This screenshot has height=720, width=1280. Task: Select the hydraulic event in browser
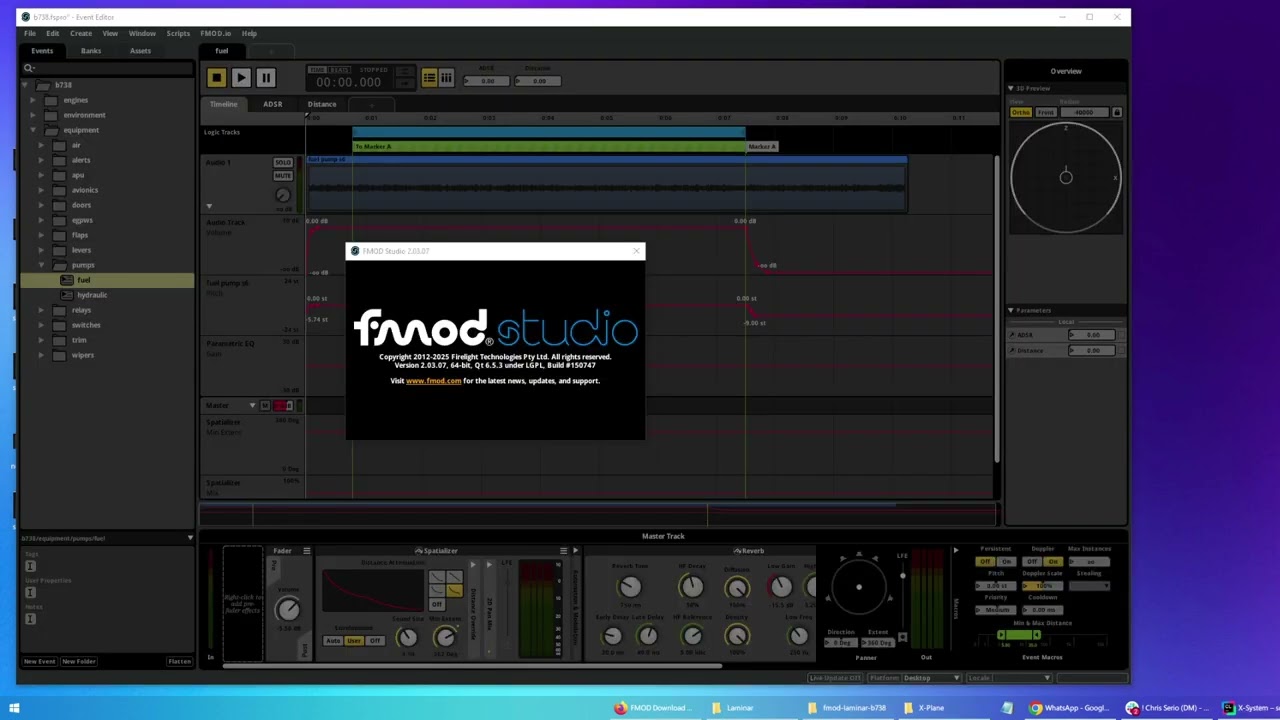107,295
